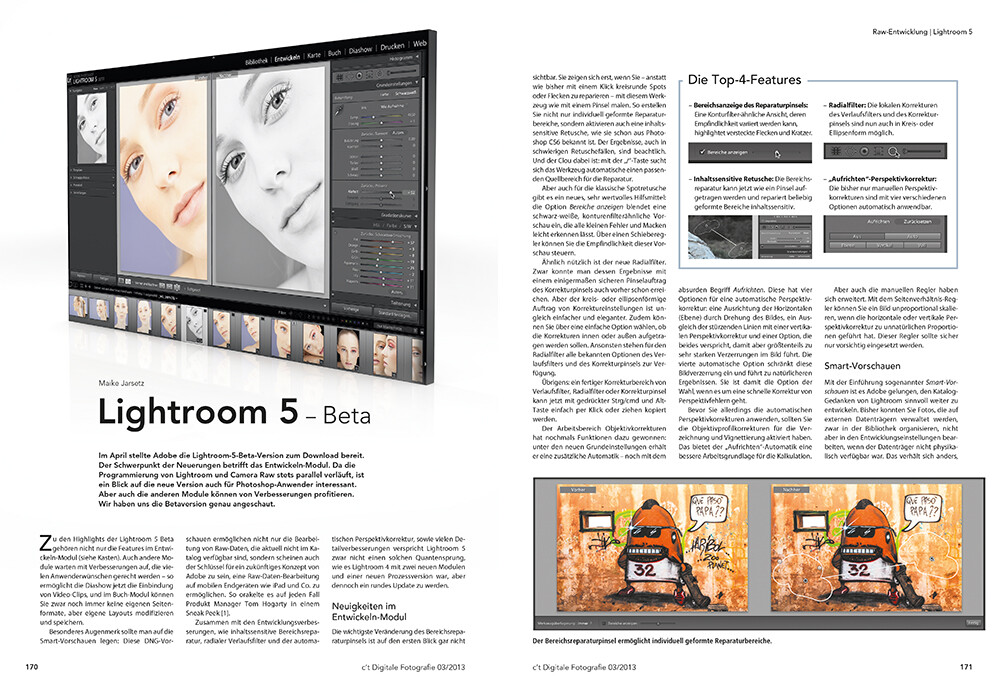Toggle the loupe view icon in toolbar
1000x700 pixels.
point(121,280)
